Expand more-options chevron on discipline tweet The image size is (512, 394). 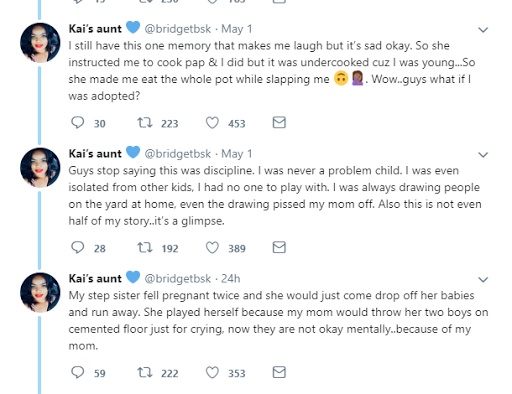(483, 155)
